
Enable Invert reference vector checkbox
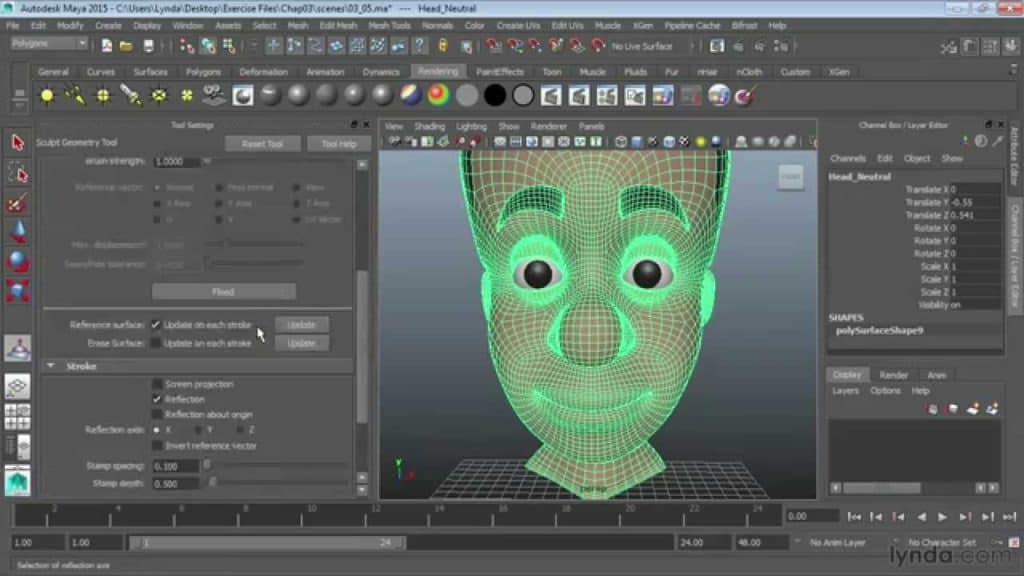pyautogui.click(x=157, y=445)
